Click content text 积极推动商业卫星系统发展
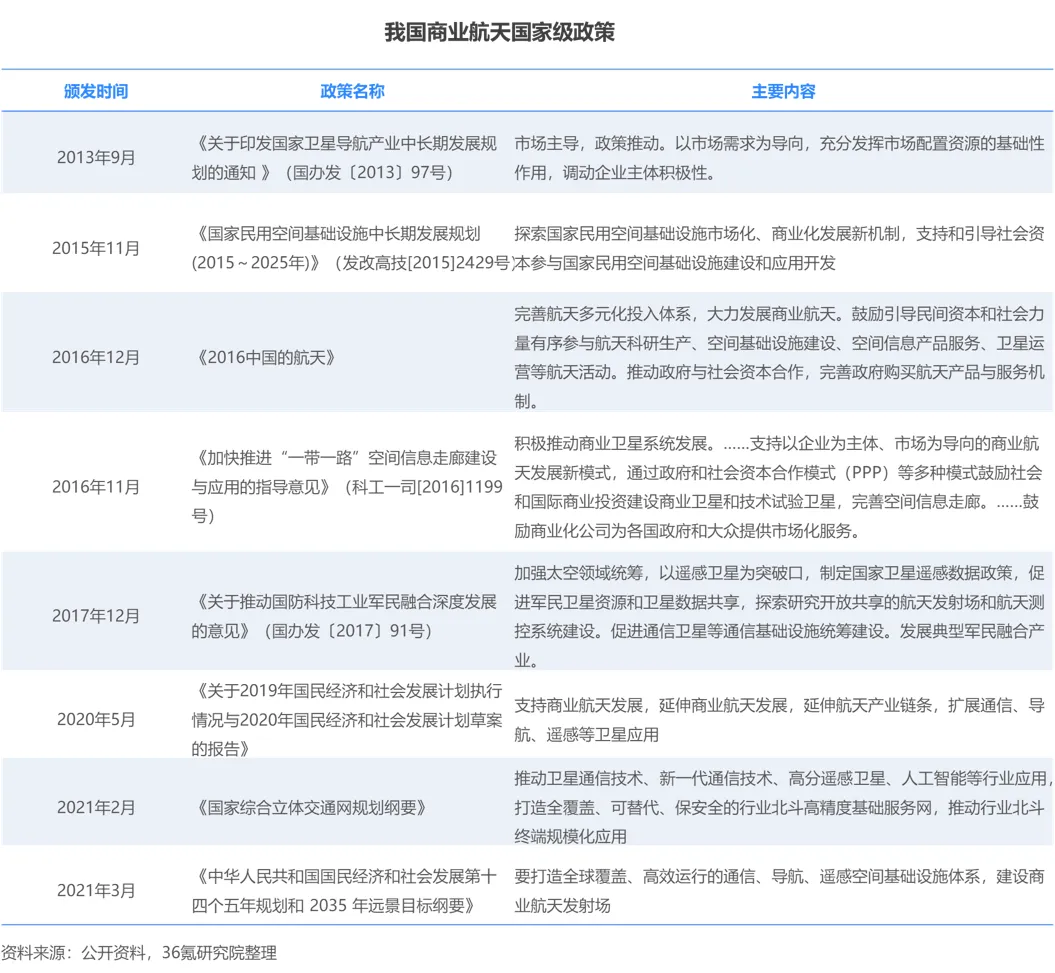The image size is (1055, 973). click(778, 486)
